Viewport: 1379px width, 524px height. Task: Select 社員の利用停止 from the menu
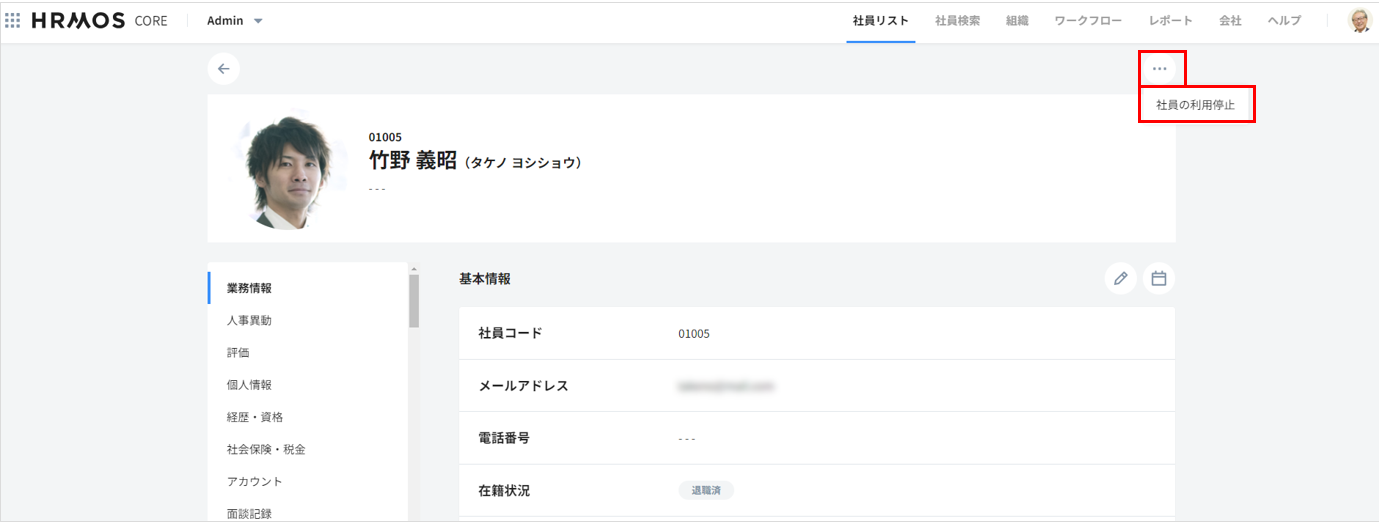1195,105
